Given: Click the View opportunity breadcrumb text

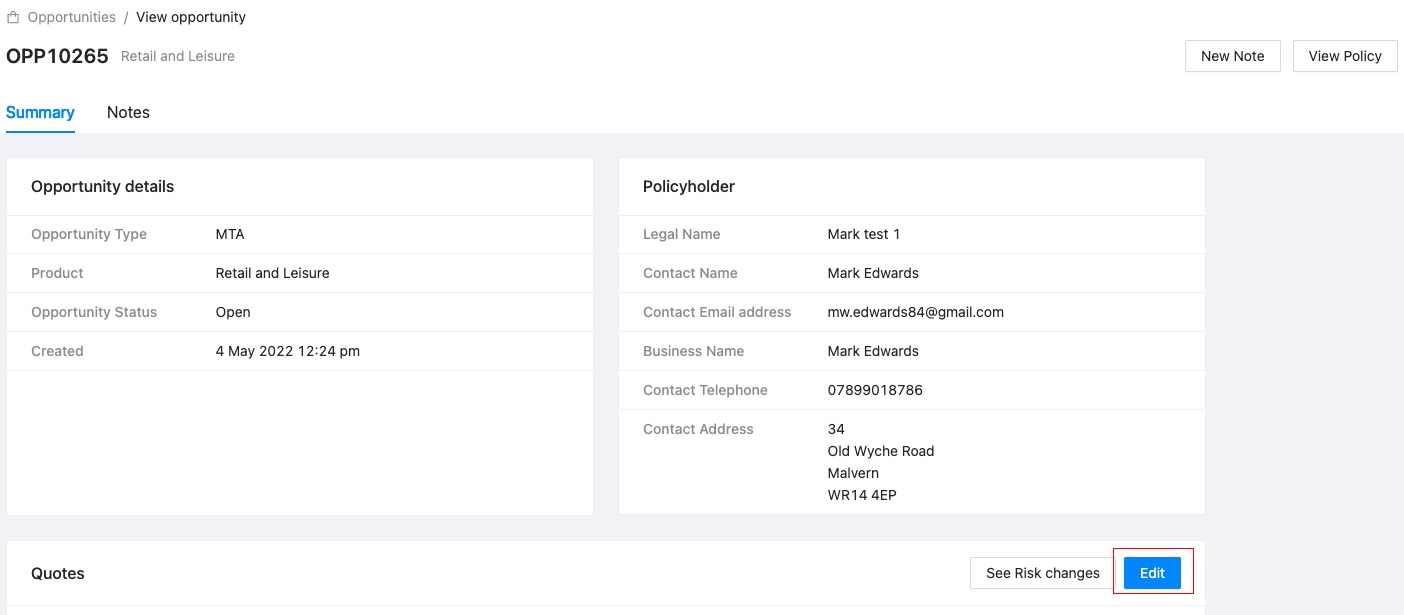Looking at the screenshot, I should (x=190, y=17).
